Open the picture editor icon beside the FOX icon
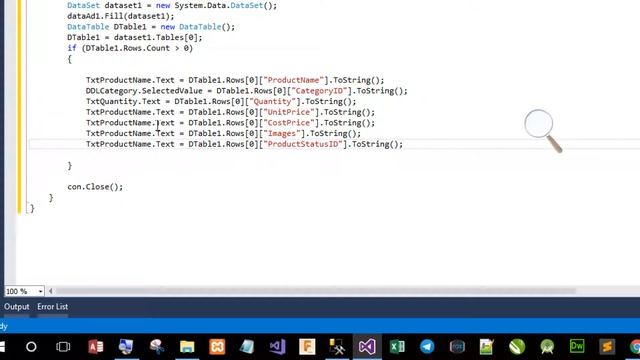Viewport: 640px width, 360px height. click(487, 347)
